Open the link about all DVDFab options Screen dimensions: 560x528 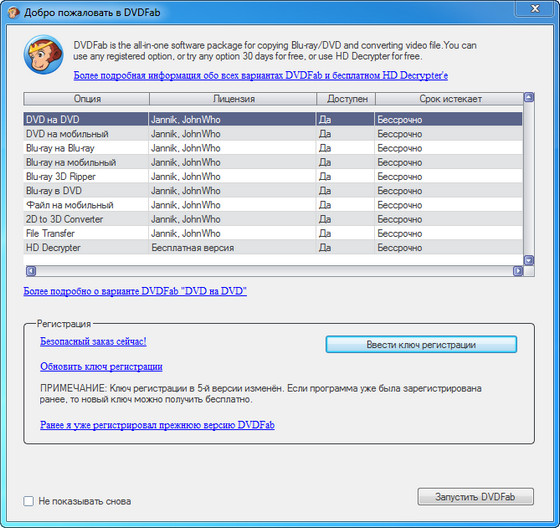[261, 75]
